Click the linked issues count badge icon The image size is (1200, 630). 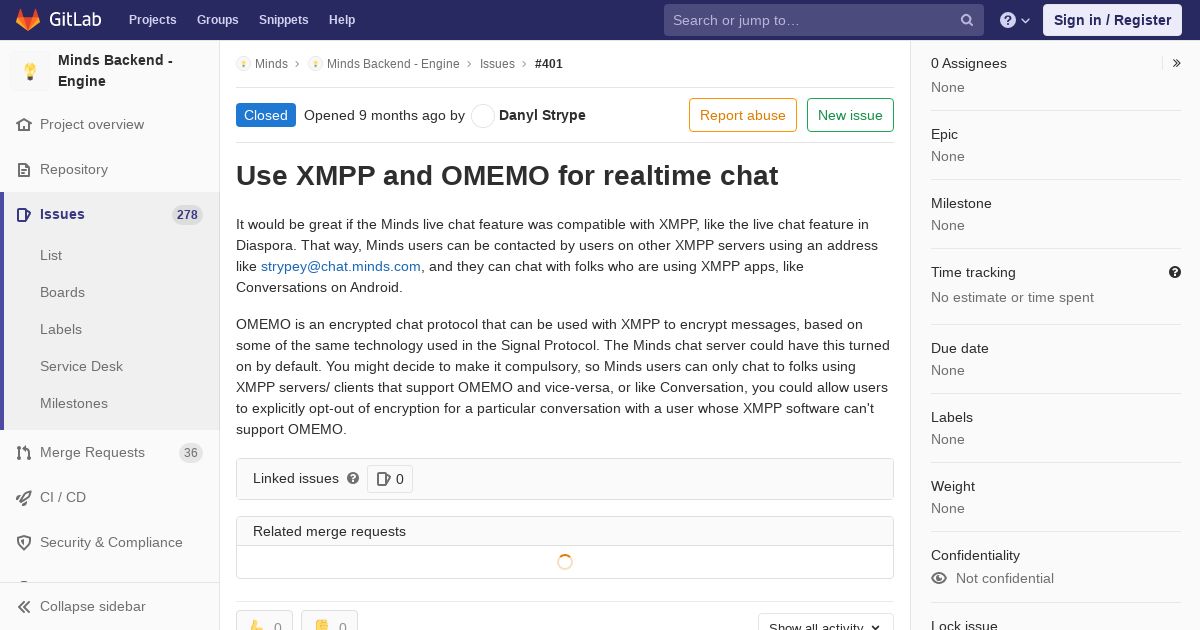383,480
